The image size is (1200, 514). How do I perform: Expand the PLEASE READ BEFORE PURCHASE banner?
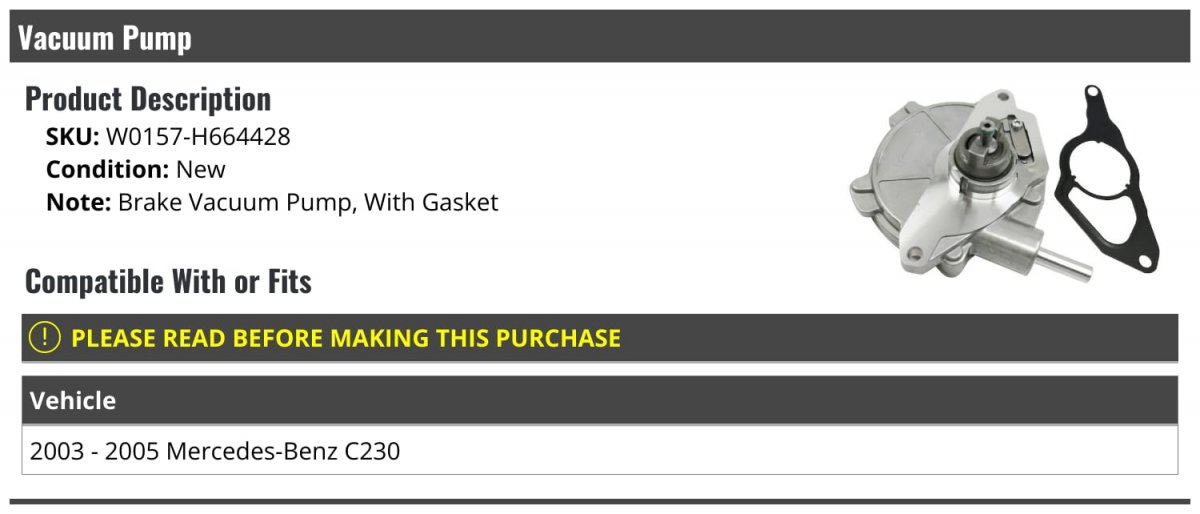click(x=345, y=338)
